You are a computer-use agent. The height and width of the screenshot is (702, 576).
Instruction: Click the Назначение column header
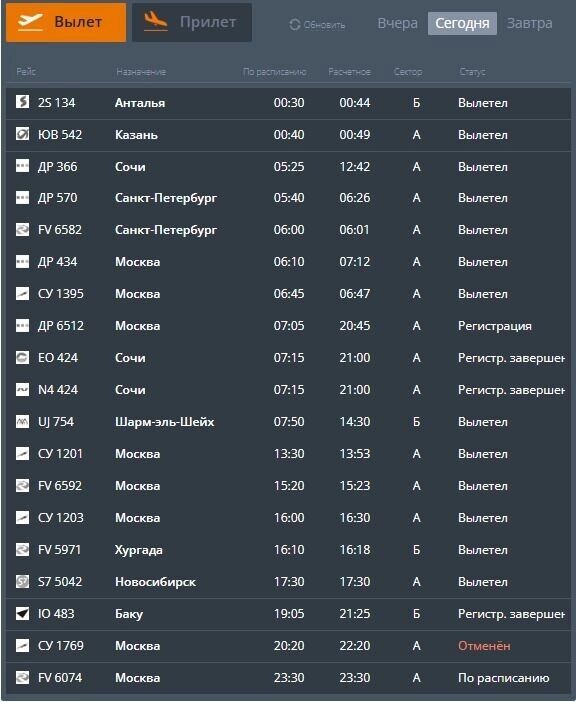141,72
